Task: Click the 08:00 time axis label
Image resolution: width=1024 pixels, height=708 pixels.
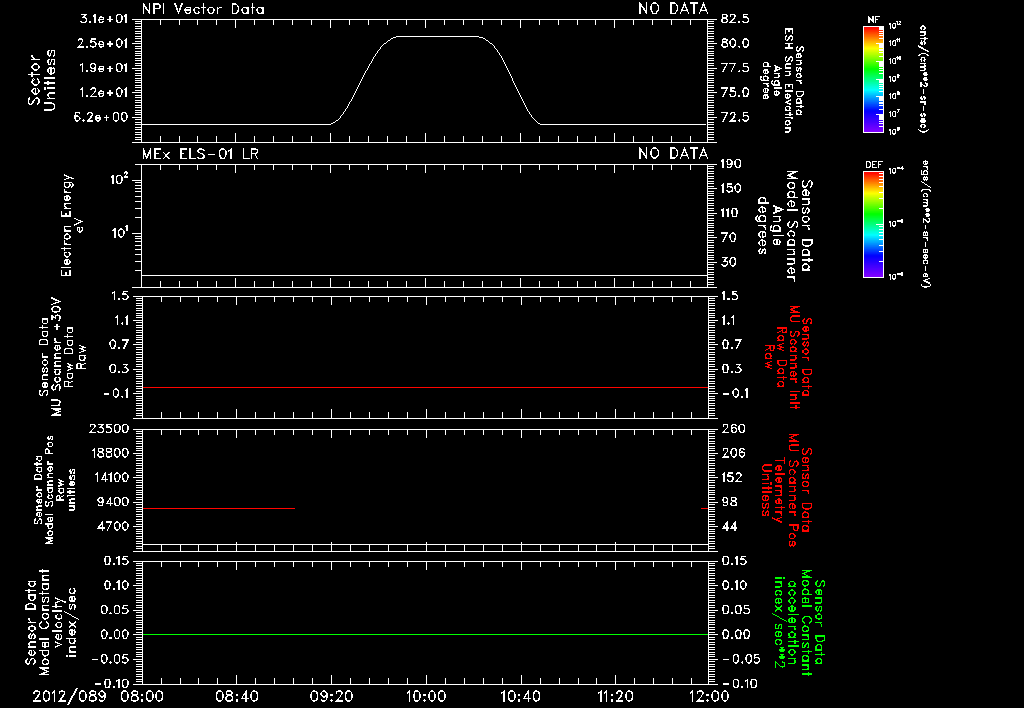Action: point(142,696)
